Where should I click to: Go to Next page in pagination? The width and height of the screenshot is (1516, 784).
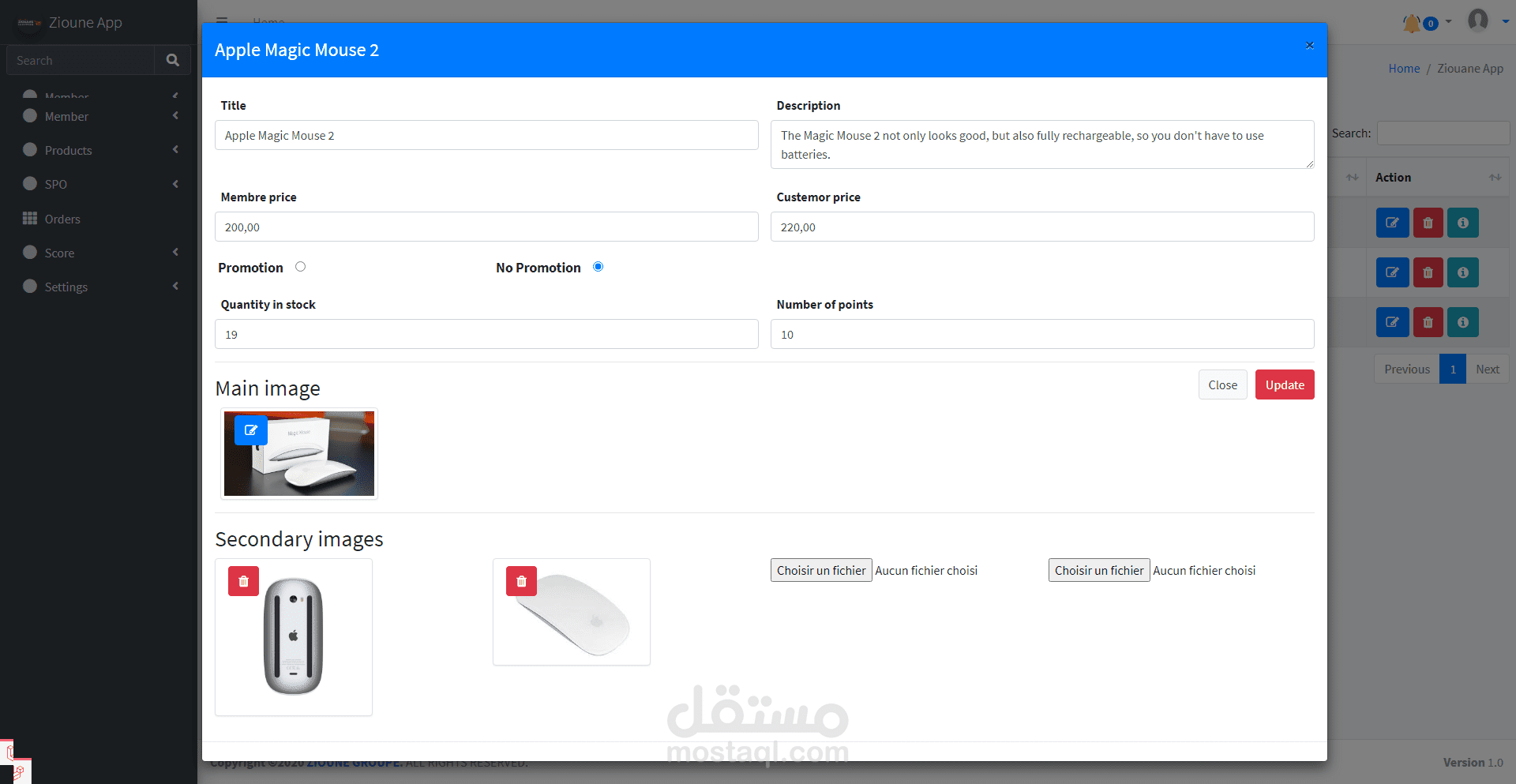click(1488, 369)
